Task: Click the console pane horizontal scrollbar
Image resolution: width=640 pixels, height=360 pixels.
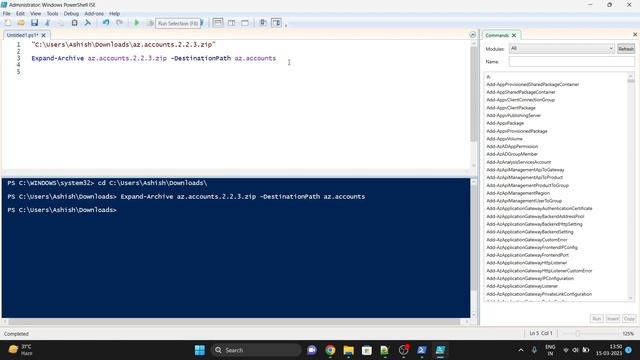Action: pos(236,322)
